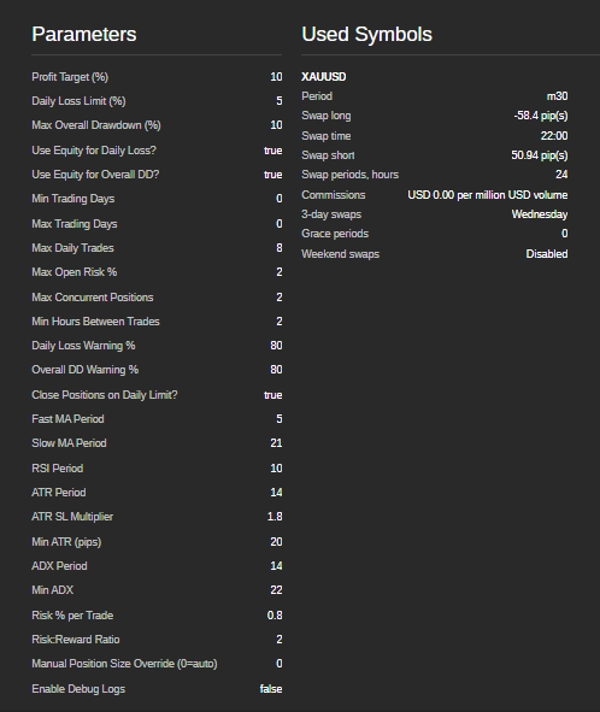Select the XAUUSD symbol name
The height and width of the screenshot is (712, 600).
(324, 77)
